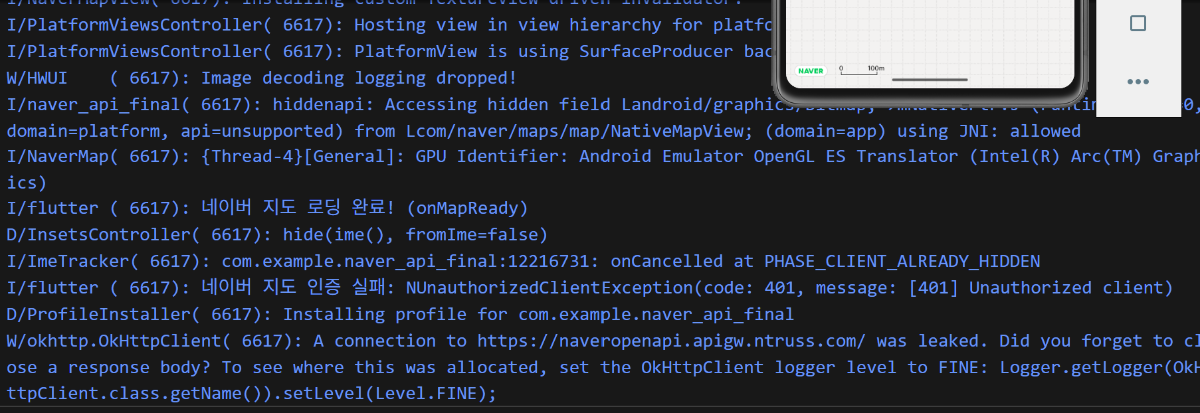Click the D/ProfileInstaller installing profile line
This screenshot has width=1200, height=413.
400,314
